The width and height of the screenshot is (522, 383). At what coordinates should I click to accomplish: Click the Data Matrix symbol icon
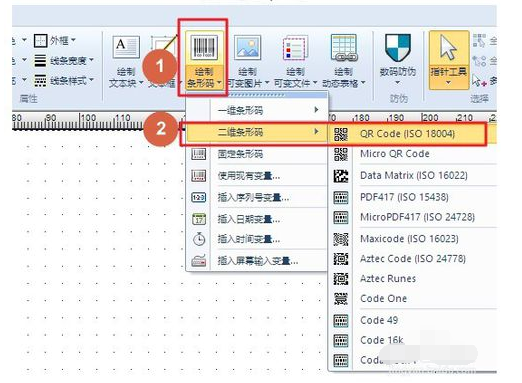[x=341, y=176]
